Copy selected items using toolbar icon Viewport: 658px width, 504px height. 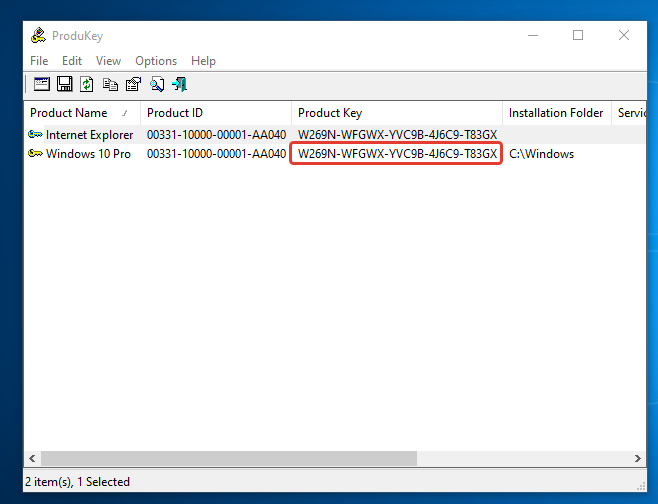click(x=110, y=84)
